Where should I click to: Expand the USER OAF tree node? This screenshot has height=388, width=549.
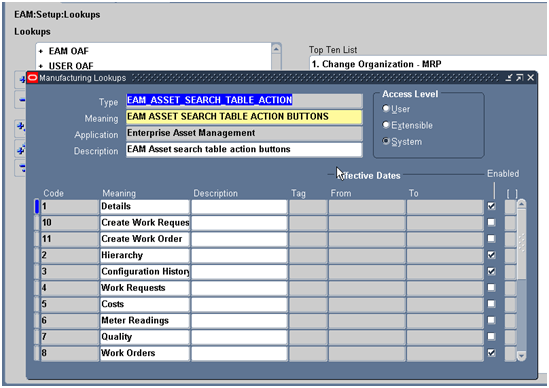coord(41,66)
